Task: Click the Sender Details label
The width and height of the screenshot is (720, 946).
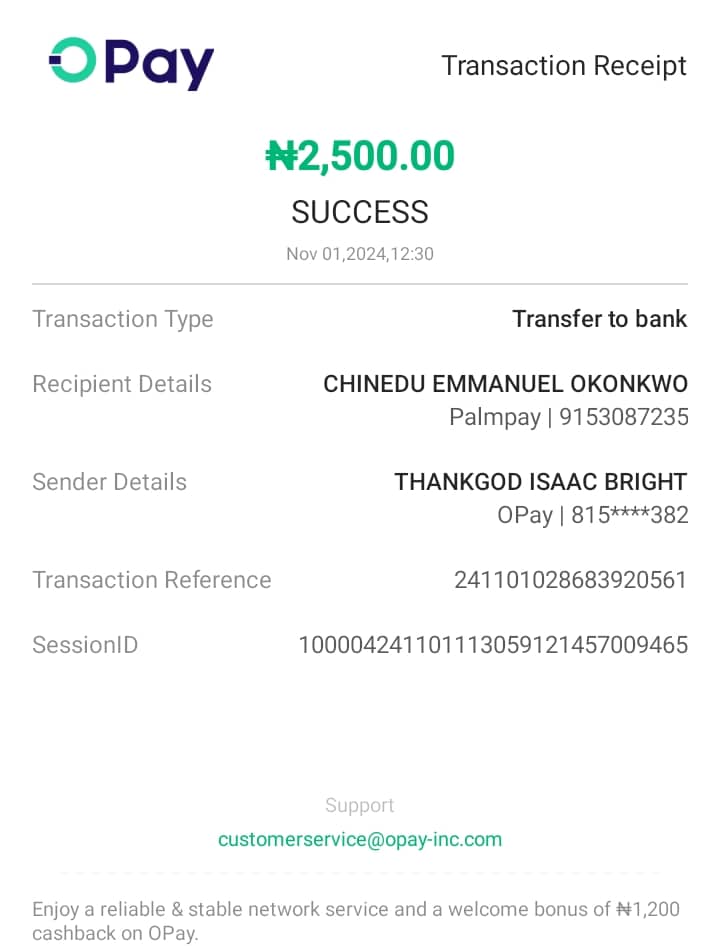Action: coord(110,482)
